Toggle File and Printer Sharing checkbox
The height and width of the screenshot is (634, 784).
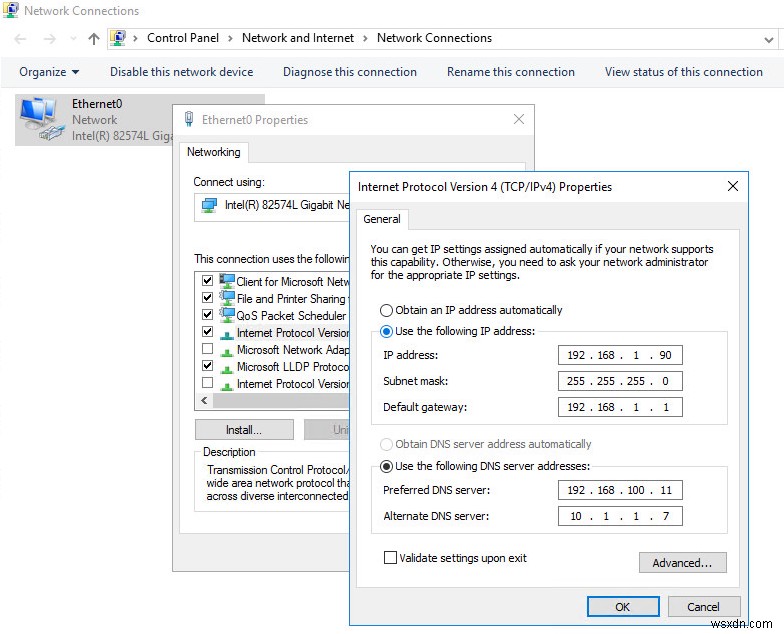click(x=208, y=298)
